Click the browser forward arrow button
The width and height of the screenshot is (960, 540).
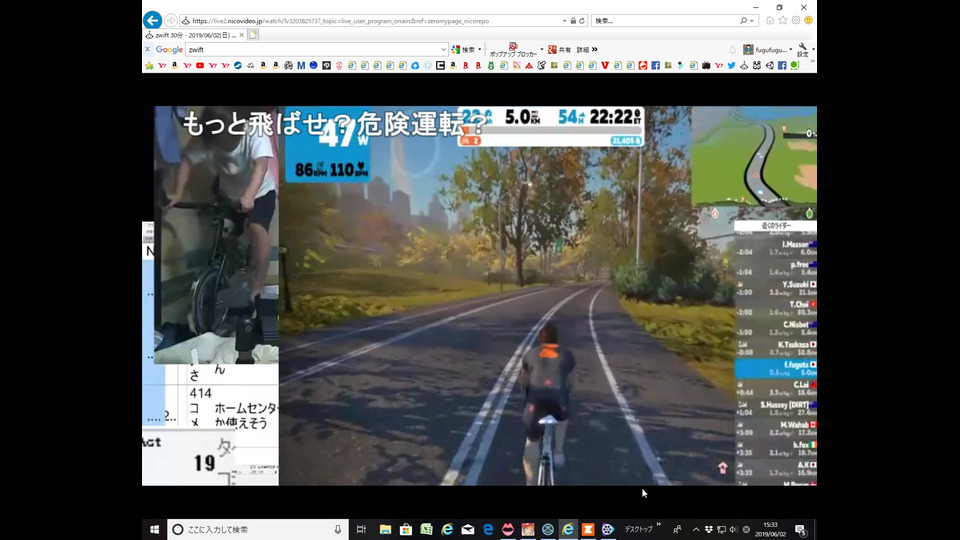171,21
